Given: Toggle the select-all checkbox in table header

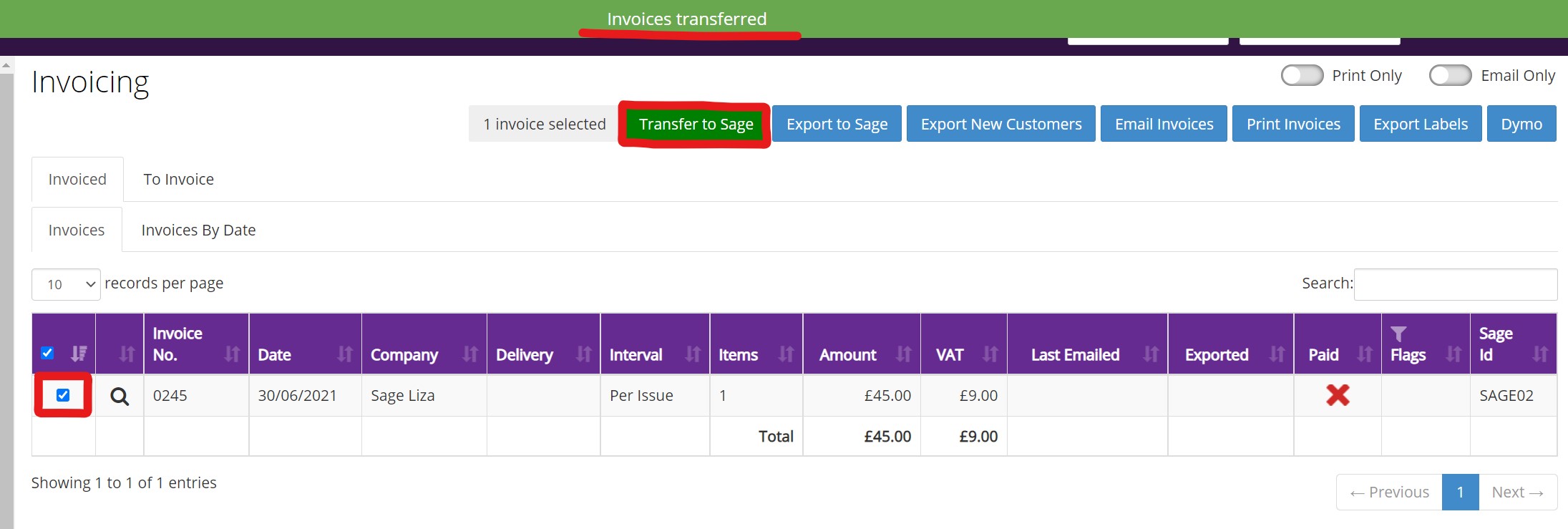Looking at the screenshot, I should (47, 353).
